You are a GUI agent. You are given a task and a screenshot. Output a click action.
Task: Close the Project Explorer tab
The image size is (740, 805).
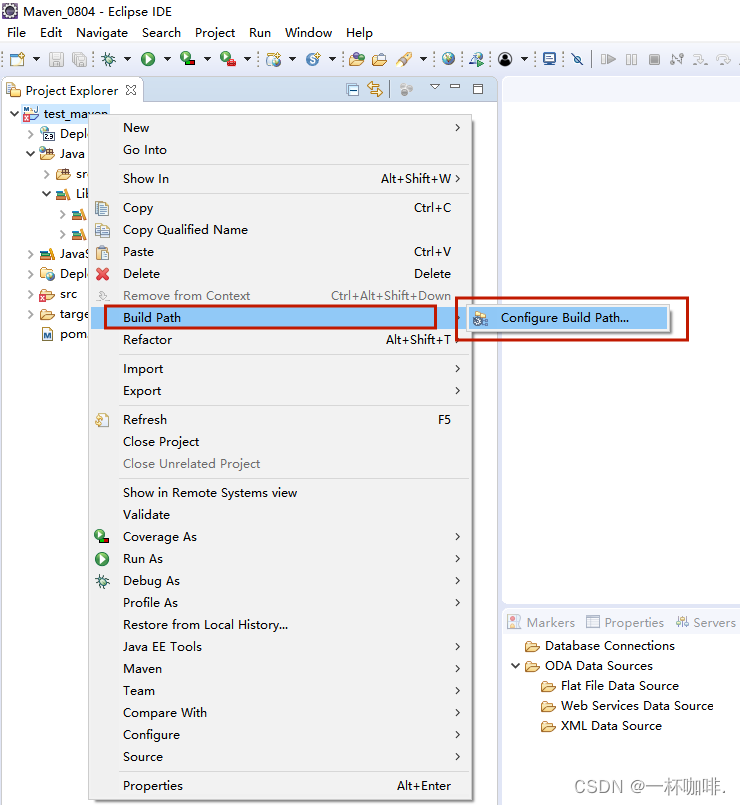[x=131, y=90]
